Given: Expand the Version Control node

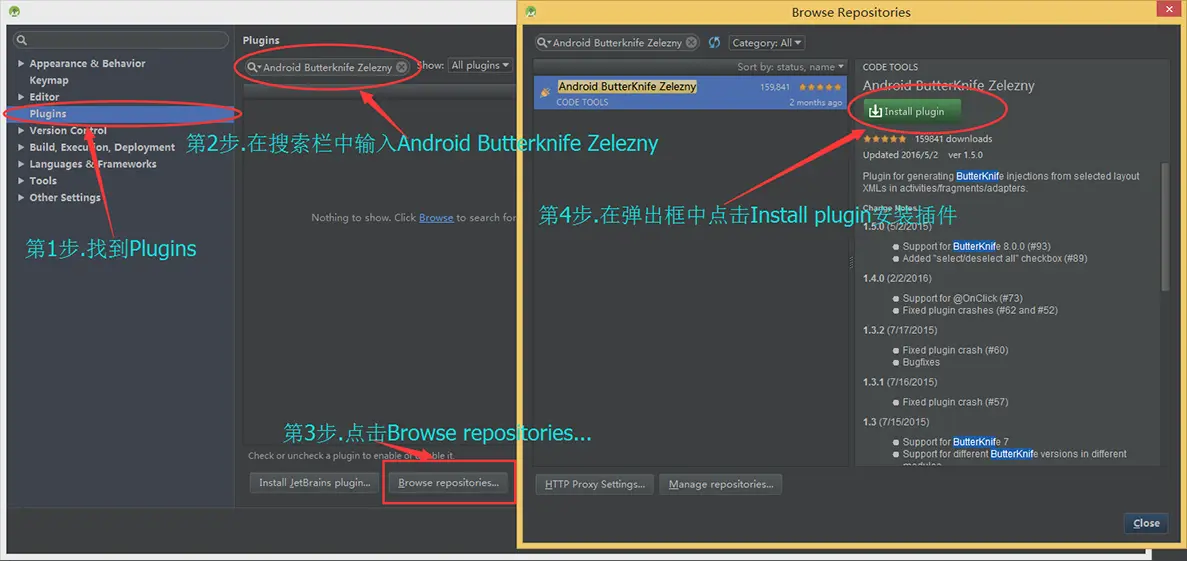Looking at the screenshot, I should tap(21, 130).
